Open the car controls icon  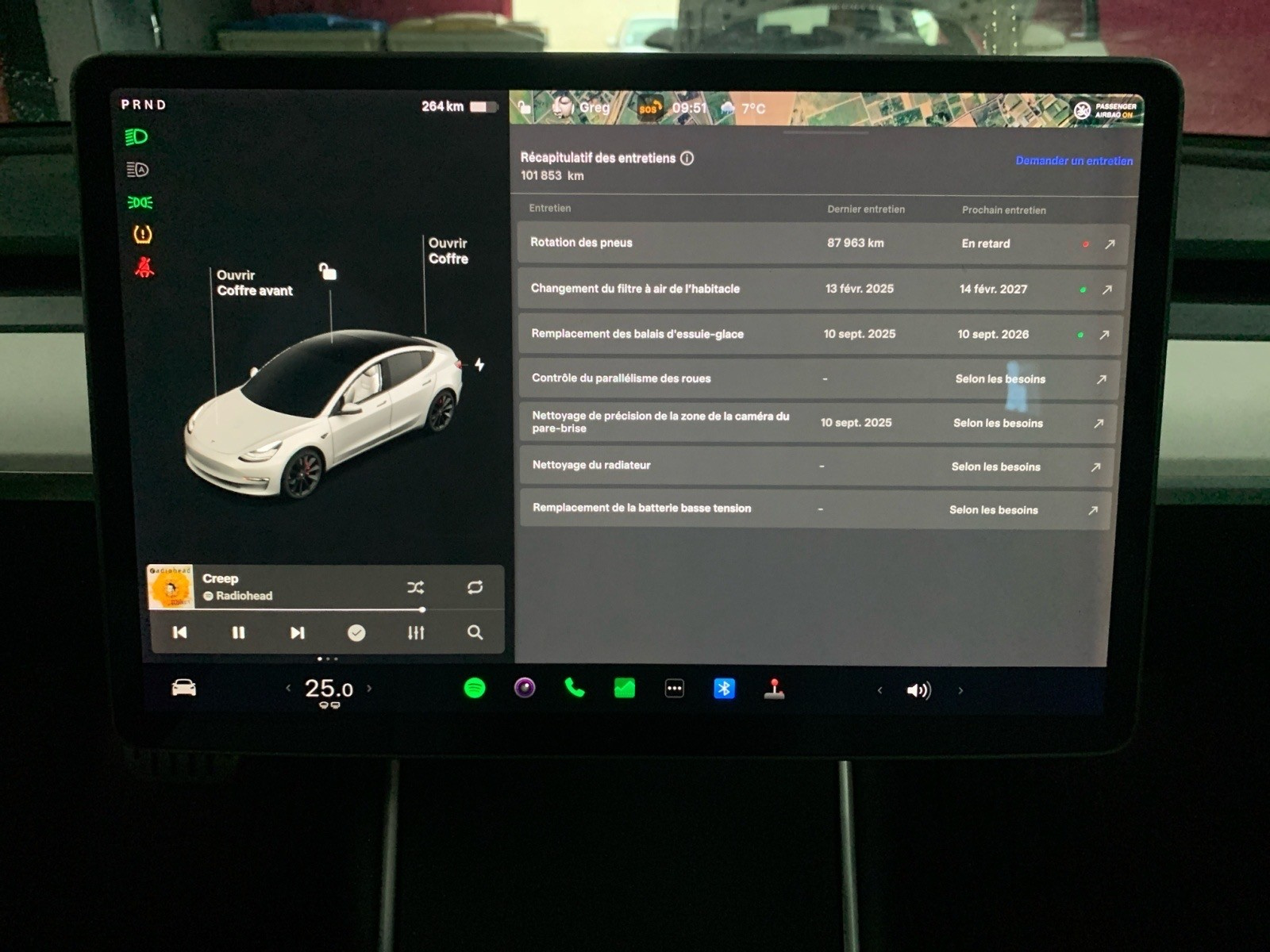tap(184, 688)
